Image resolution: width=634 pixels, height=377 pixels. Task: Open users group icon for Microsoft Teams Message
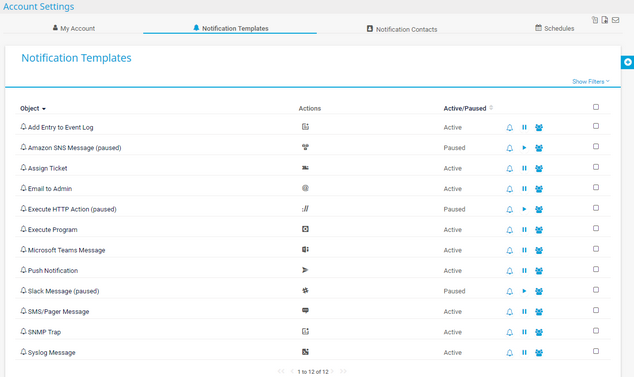[539, 250]
